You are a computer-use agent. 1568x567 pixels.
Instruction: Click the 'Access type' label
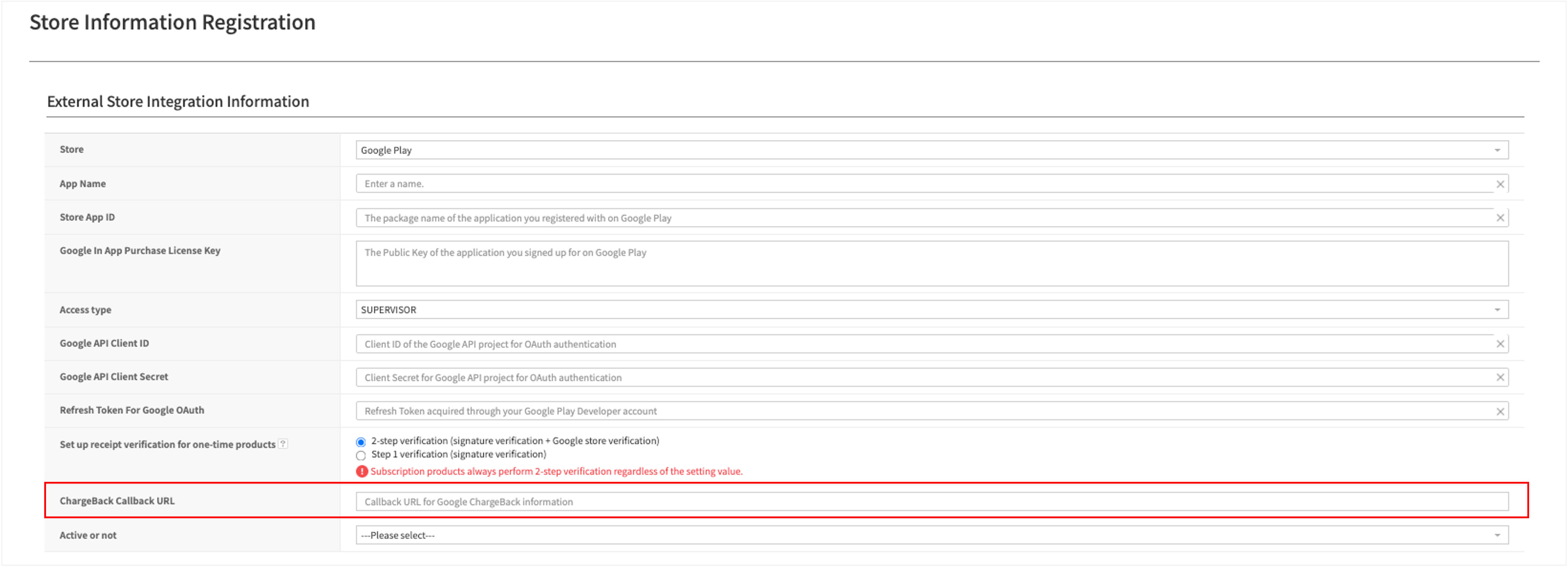pyautogui.click(x=85, y=310)
